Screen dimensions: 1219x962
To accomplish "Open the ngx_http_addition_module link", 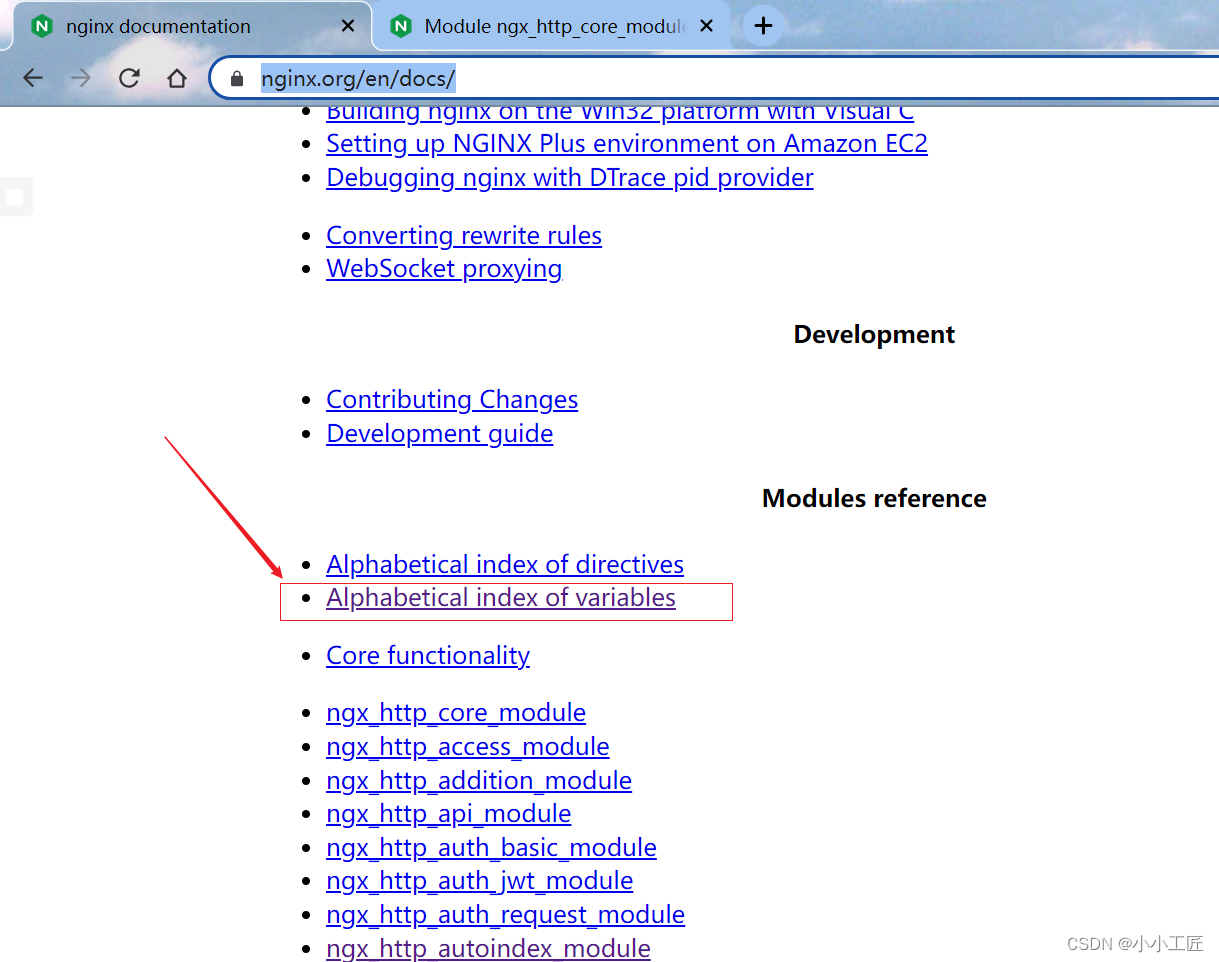I will 479,781.
